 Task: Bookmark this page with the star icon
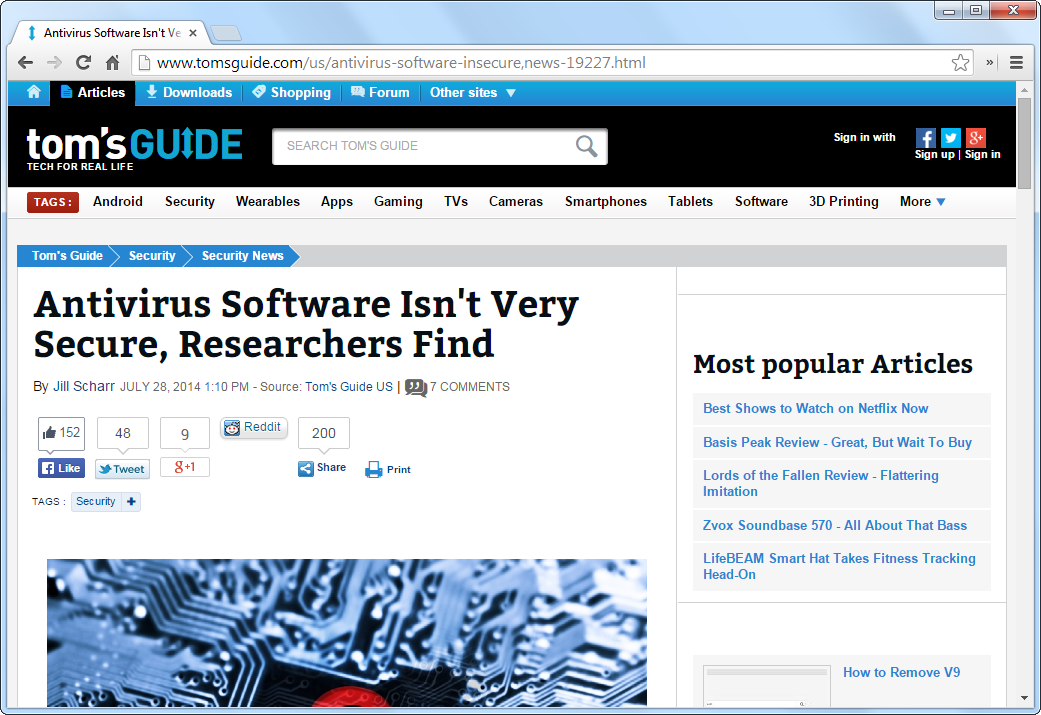[960, 63]
